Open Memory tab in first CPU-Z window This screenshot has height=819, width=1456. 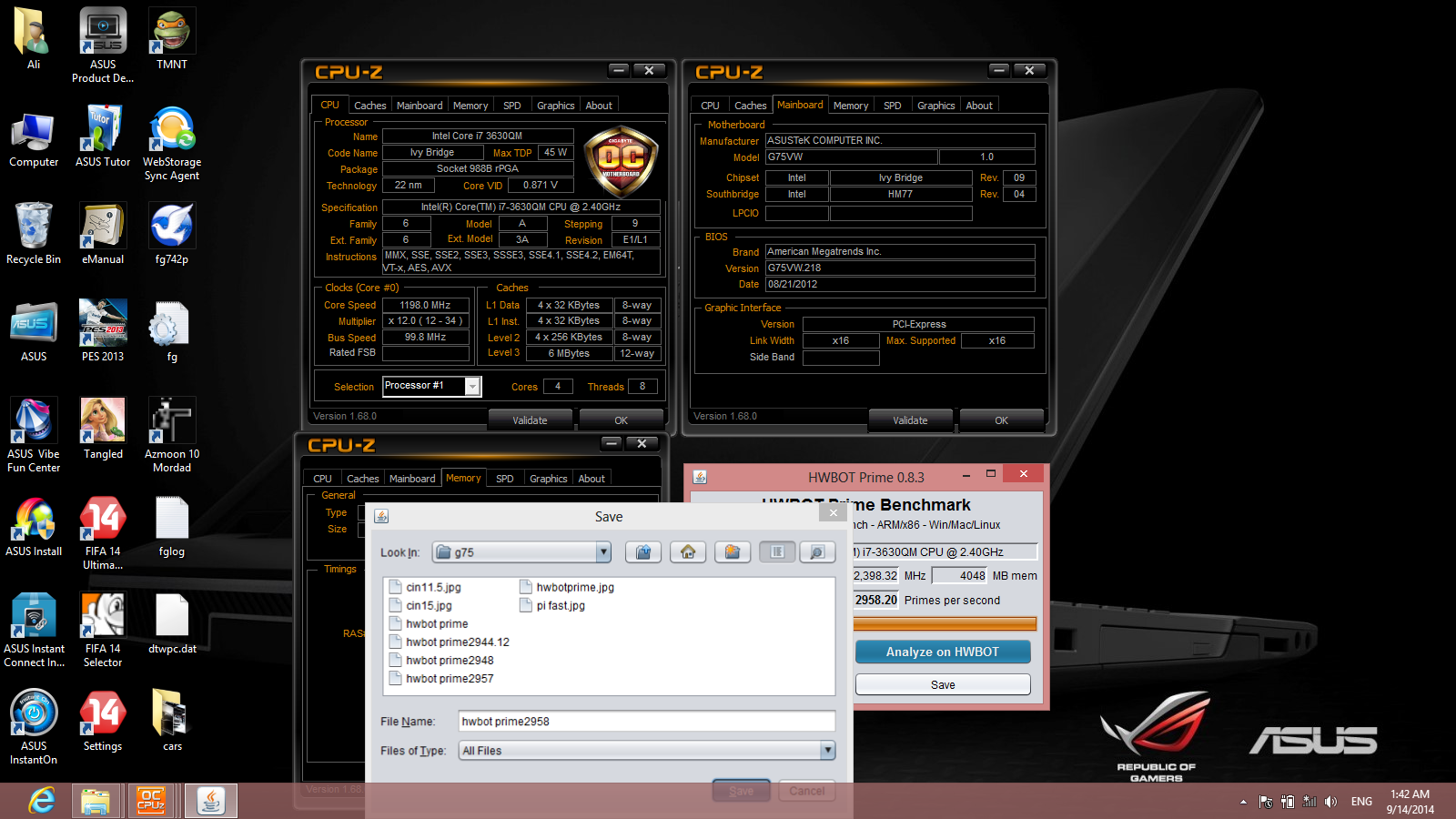pos(470,106)
